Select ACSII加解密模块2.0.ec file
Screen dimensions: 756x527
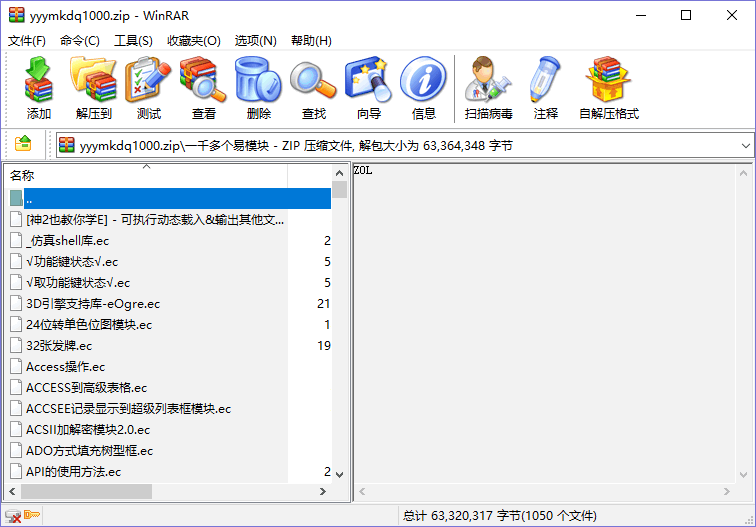(x=170, y=429)
